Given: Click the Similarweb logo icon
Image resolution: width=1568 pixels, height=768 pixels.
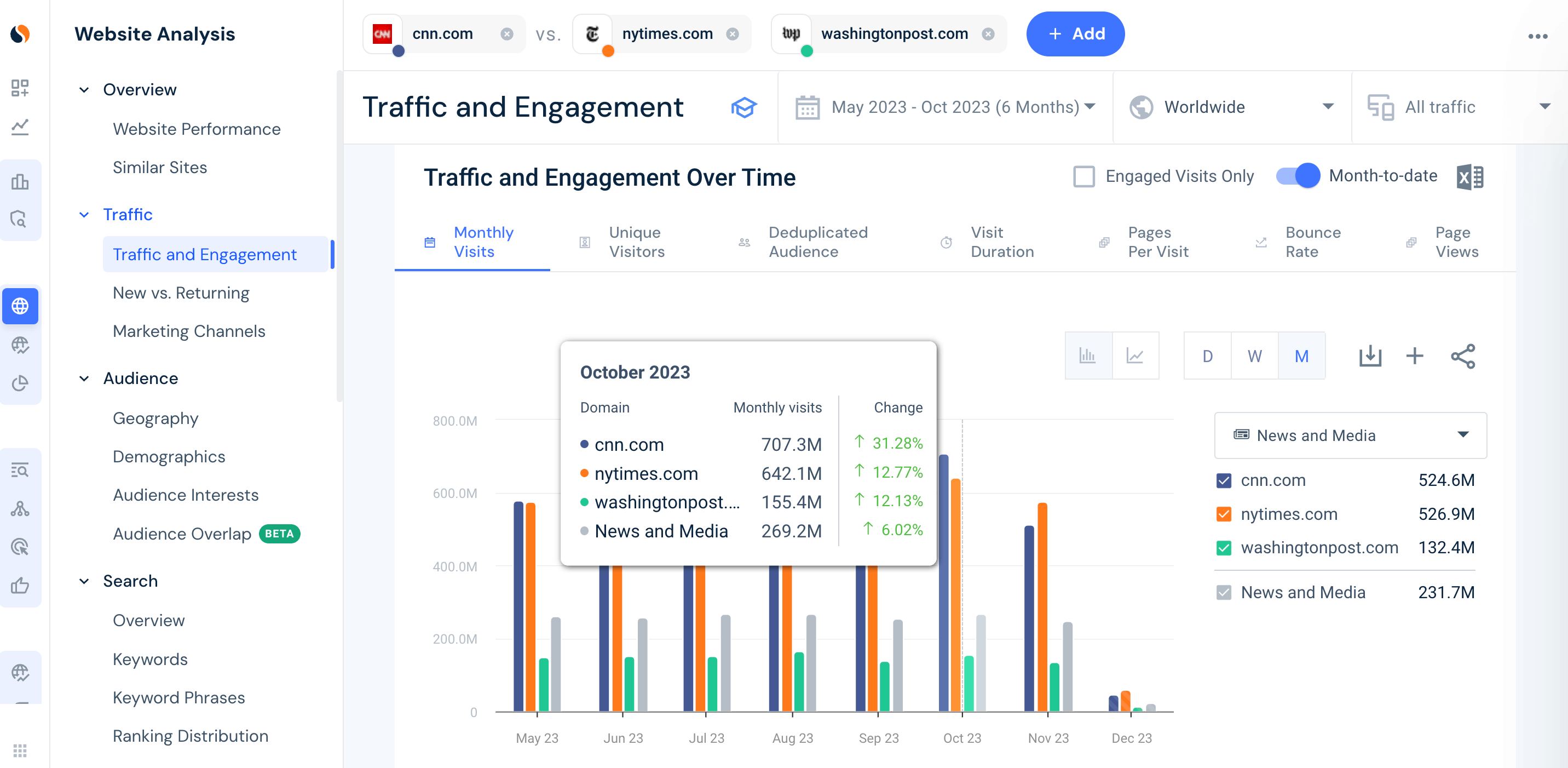Looking at the screenshot, I should click(20, 33).
